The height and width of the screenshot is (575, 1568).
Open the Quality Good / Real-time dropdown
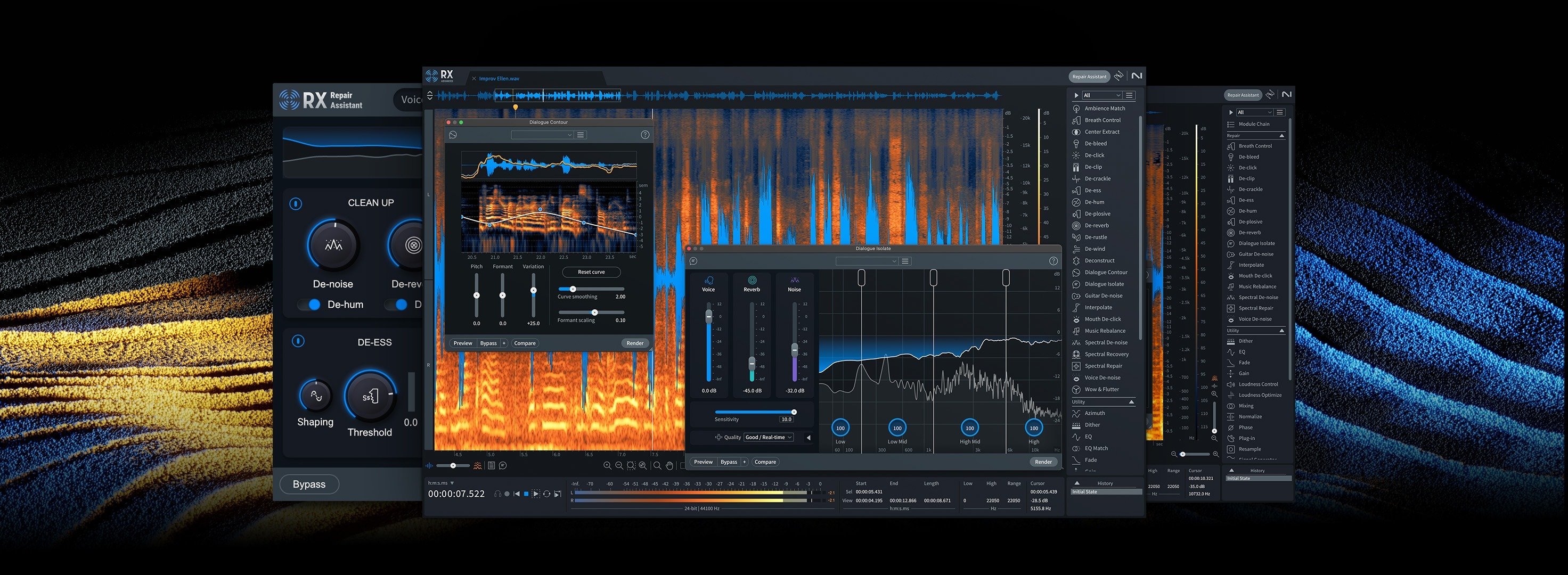point(768,437)
